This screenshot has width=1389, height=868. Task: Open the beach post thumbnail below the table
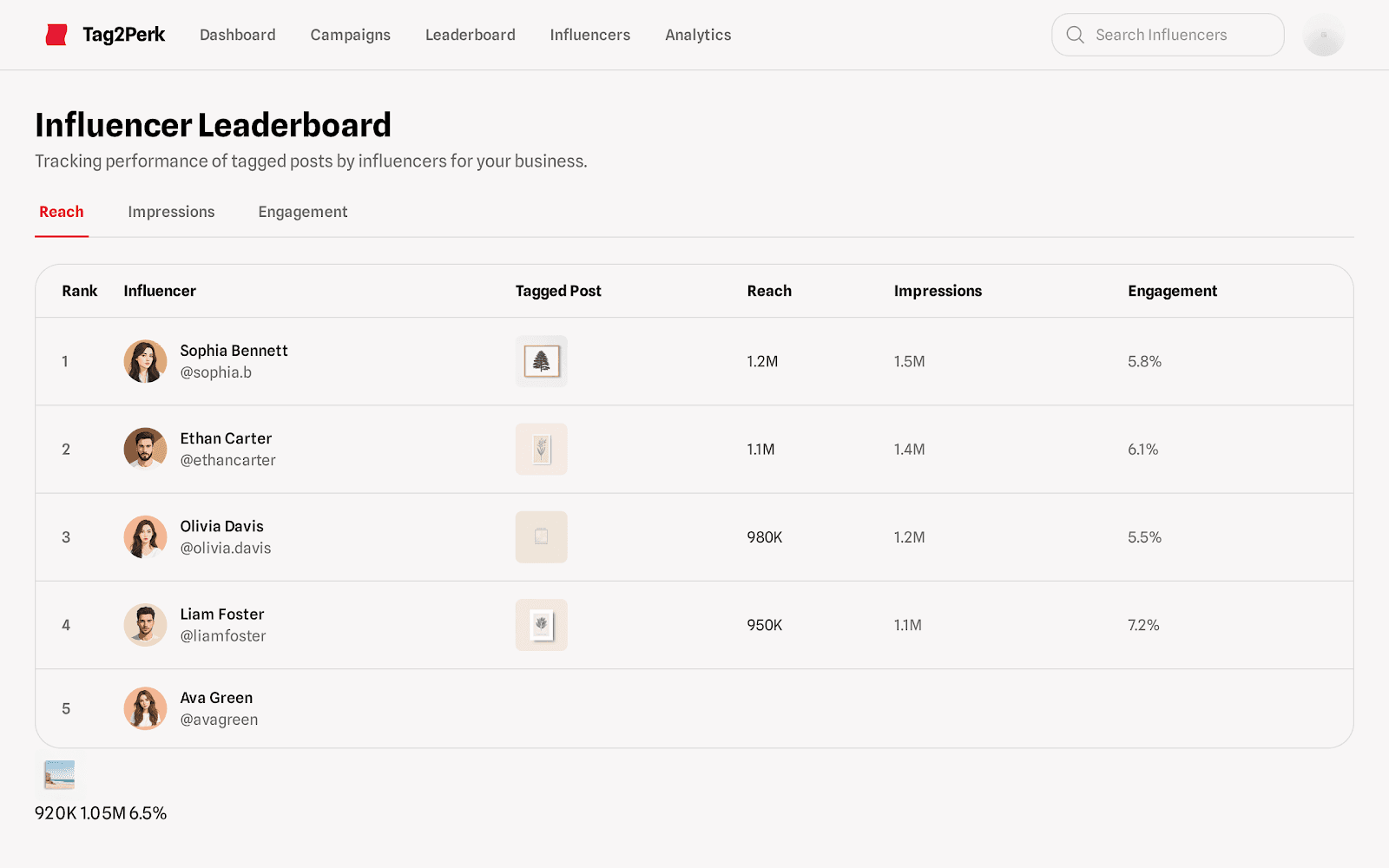(60, 774)
